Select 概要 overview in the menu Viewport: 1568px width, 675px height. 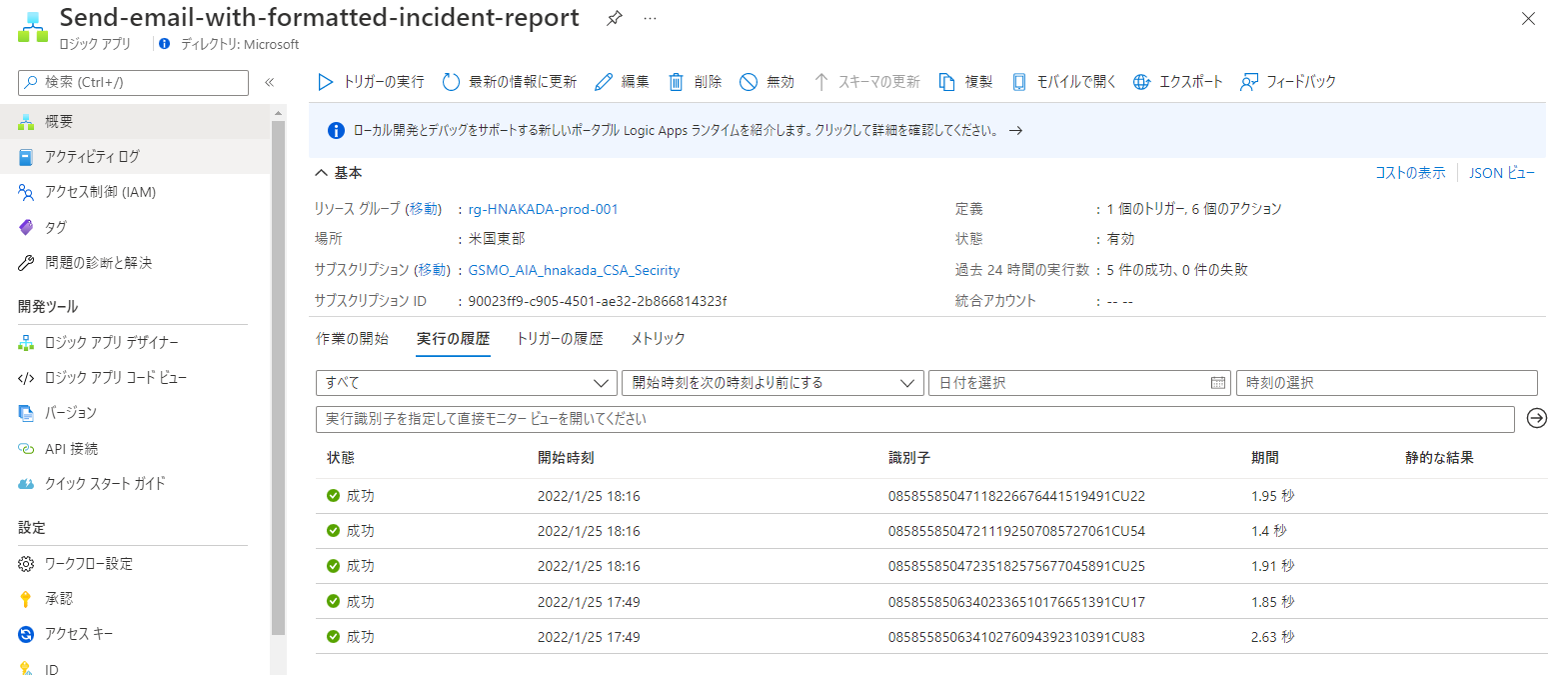(135, 121)
